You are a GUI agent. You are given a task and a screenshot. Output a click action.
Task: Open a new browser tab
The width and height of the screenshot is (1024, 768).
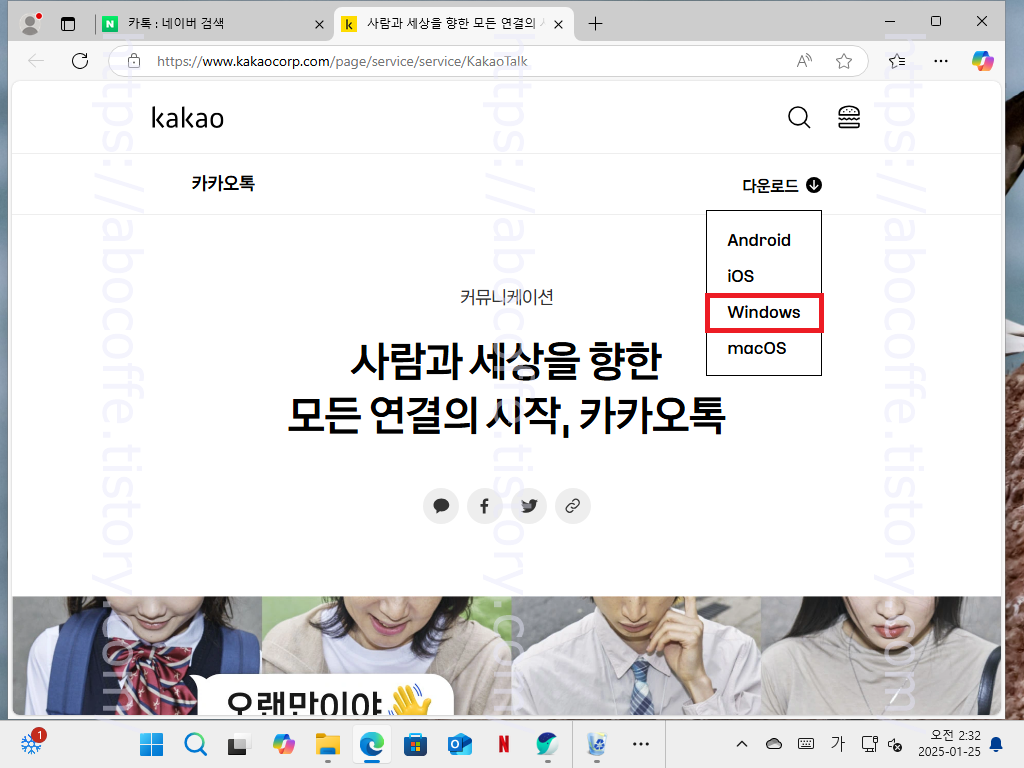[595, 24]
